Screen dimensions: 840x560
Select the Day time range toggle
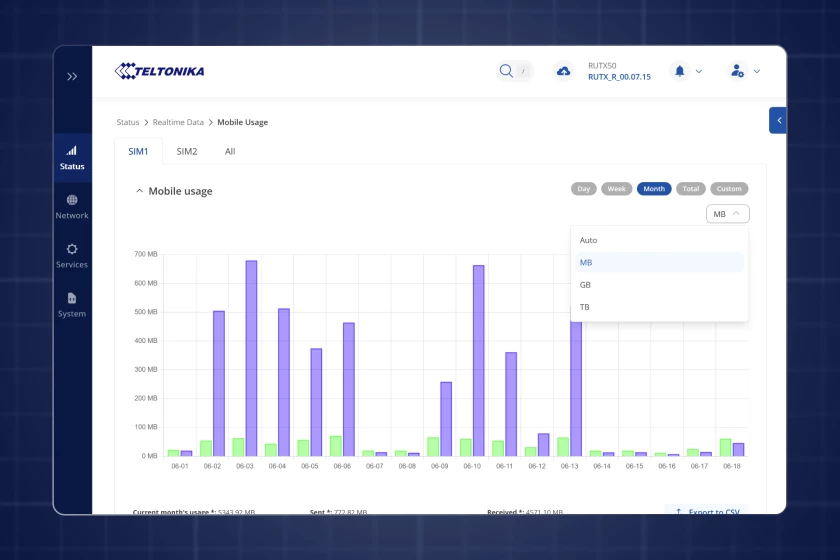[x=583, y=189]
